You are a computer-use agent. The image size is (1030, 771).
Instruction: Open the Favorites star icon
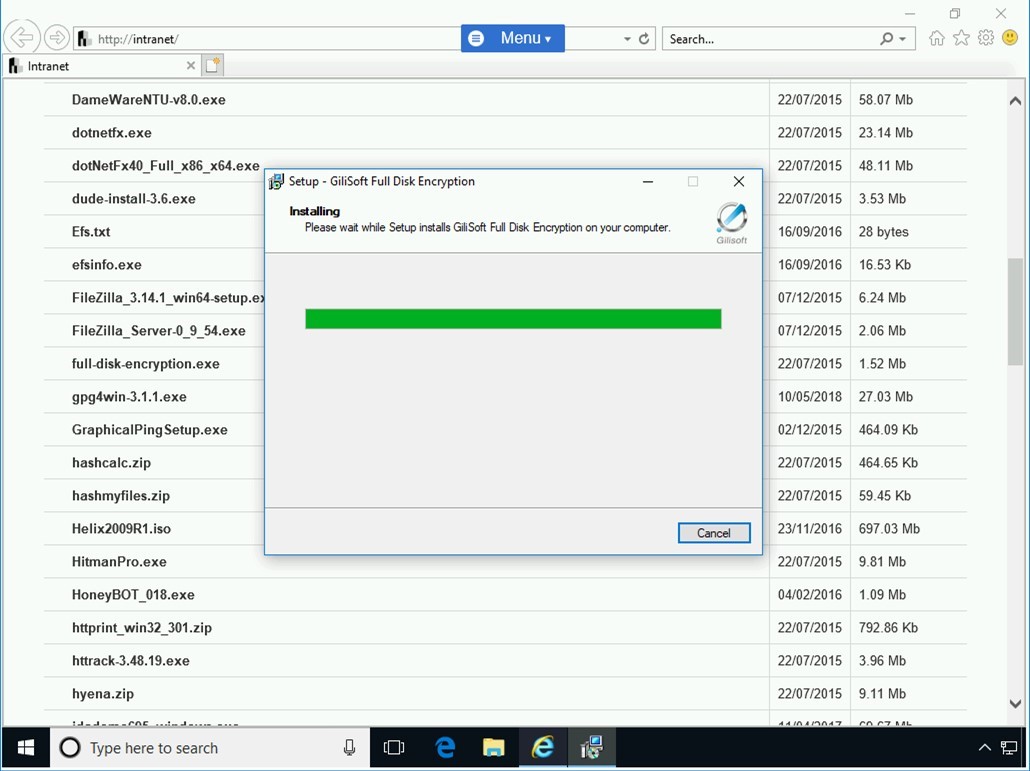pos(961,39)
